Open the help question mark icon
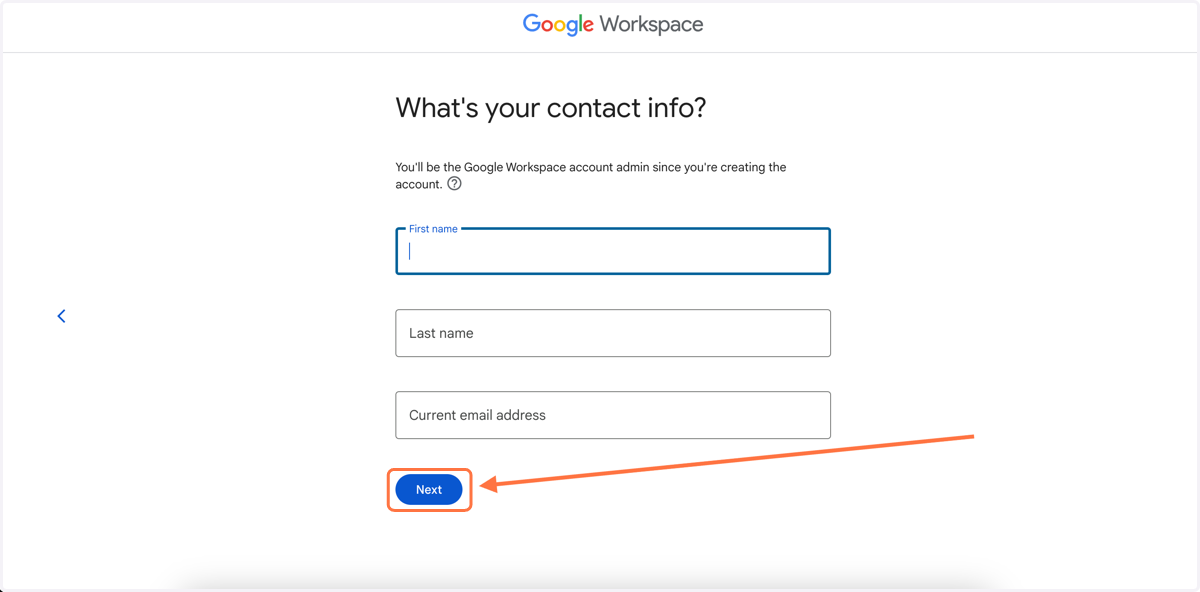The height and width of the screenshot is (592, 1200). pyautogui.click(x=454, y=184)
